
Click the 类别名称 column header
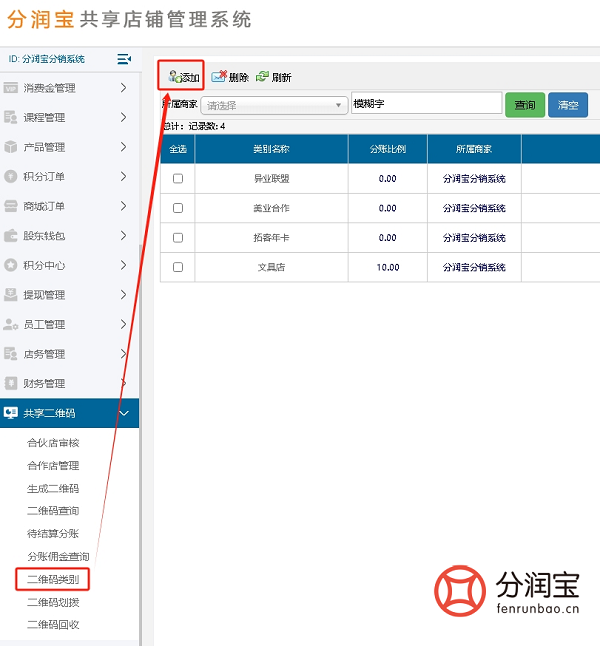point(271,149)
